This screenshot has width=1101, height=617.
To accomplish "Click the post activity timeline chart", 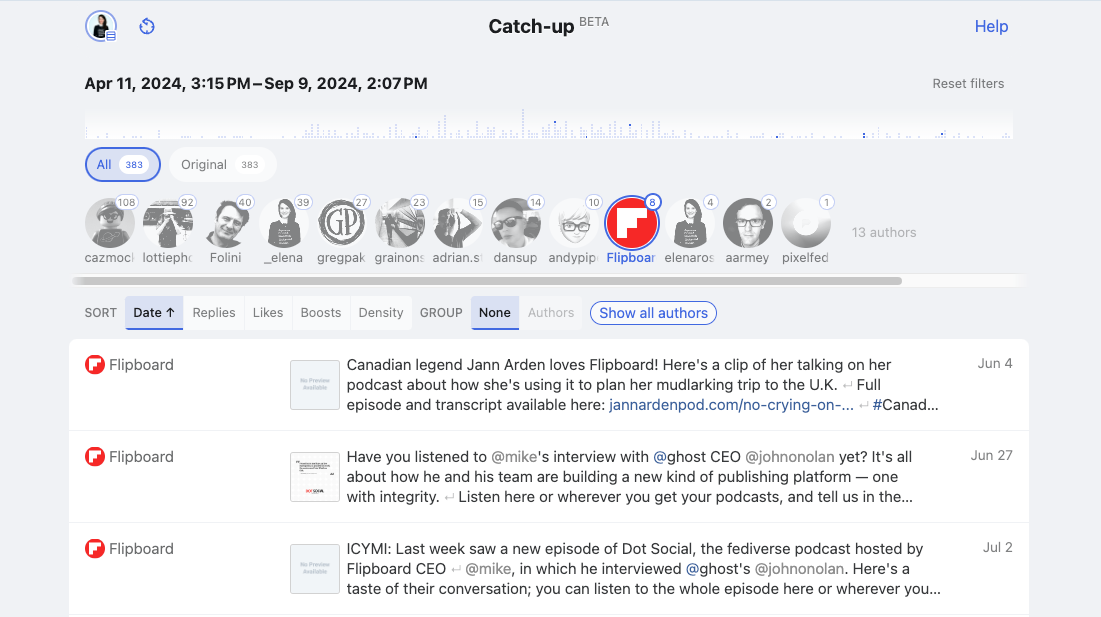I will (549, 125).
